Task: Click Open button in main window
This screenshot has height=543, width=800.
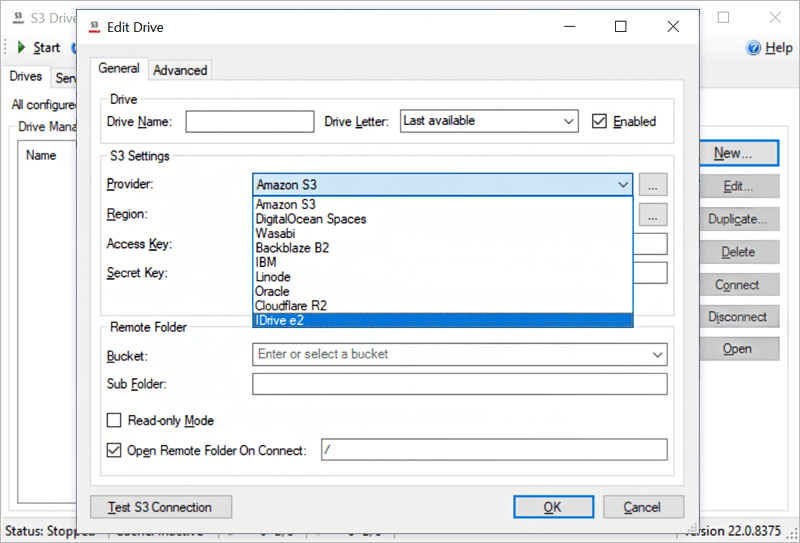Action: 738,349
